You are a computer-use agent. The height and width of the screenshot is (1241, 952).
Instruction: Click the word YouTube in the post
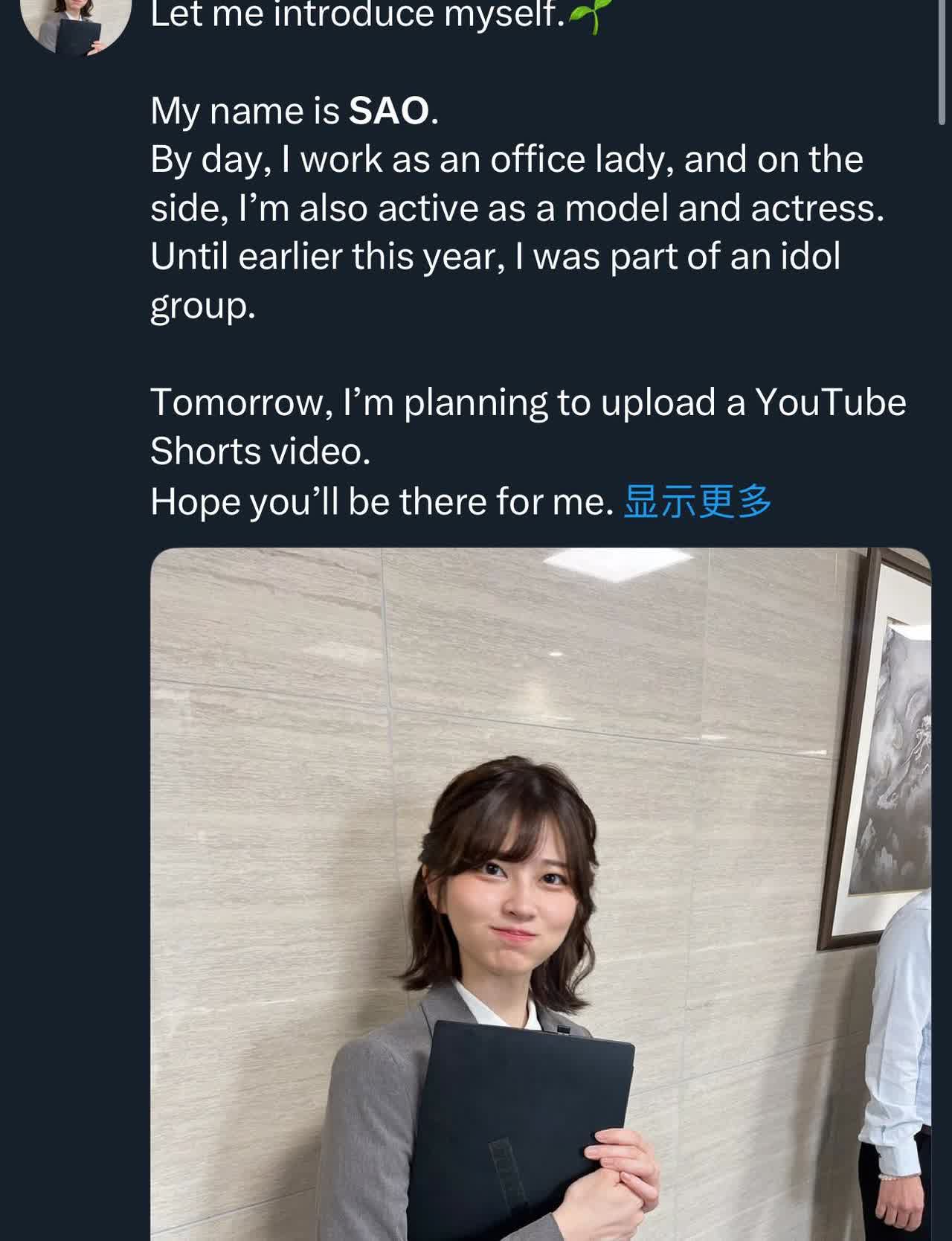(x=831, y=403)
